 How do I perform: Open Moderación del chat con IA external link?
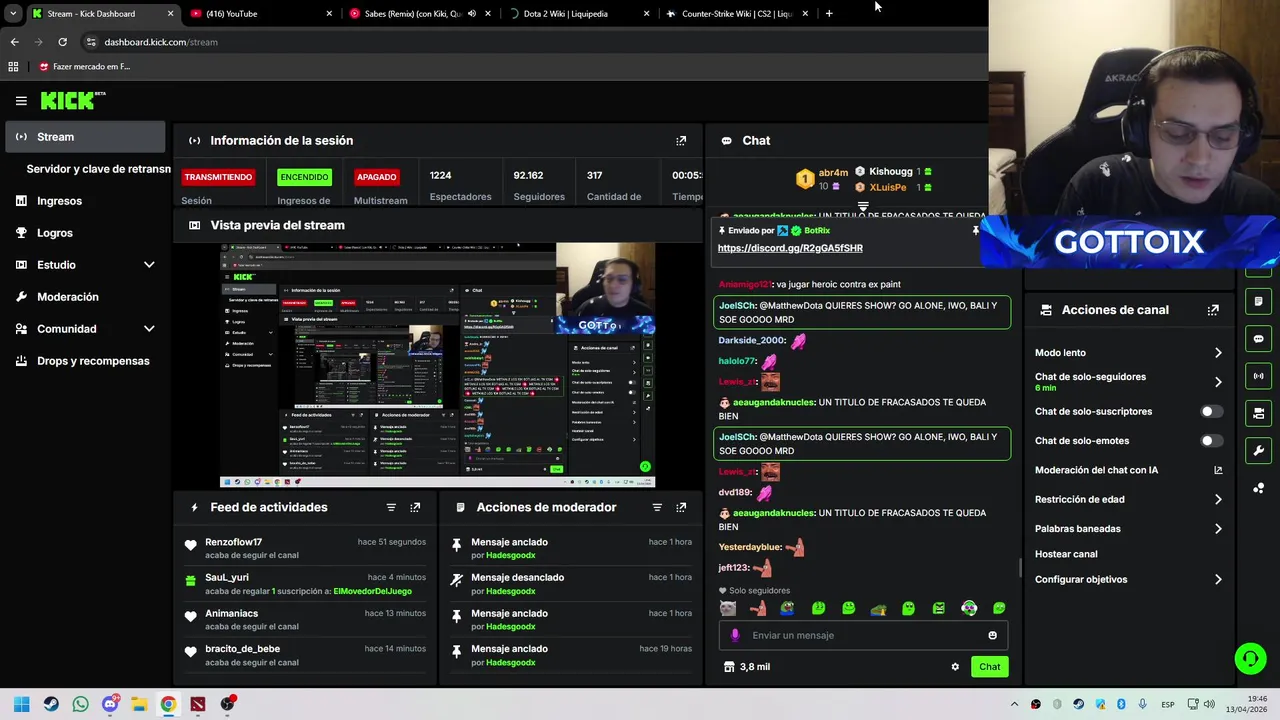tap(1218, 470)
